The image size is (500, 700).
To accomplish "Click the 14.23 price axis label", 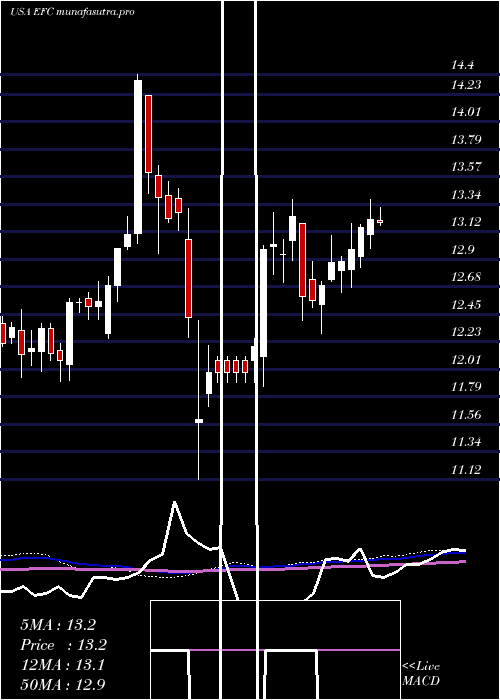I will tap(466, 84).
